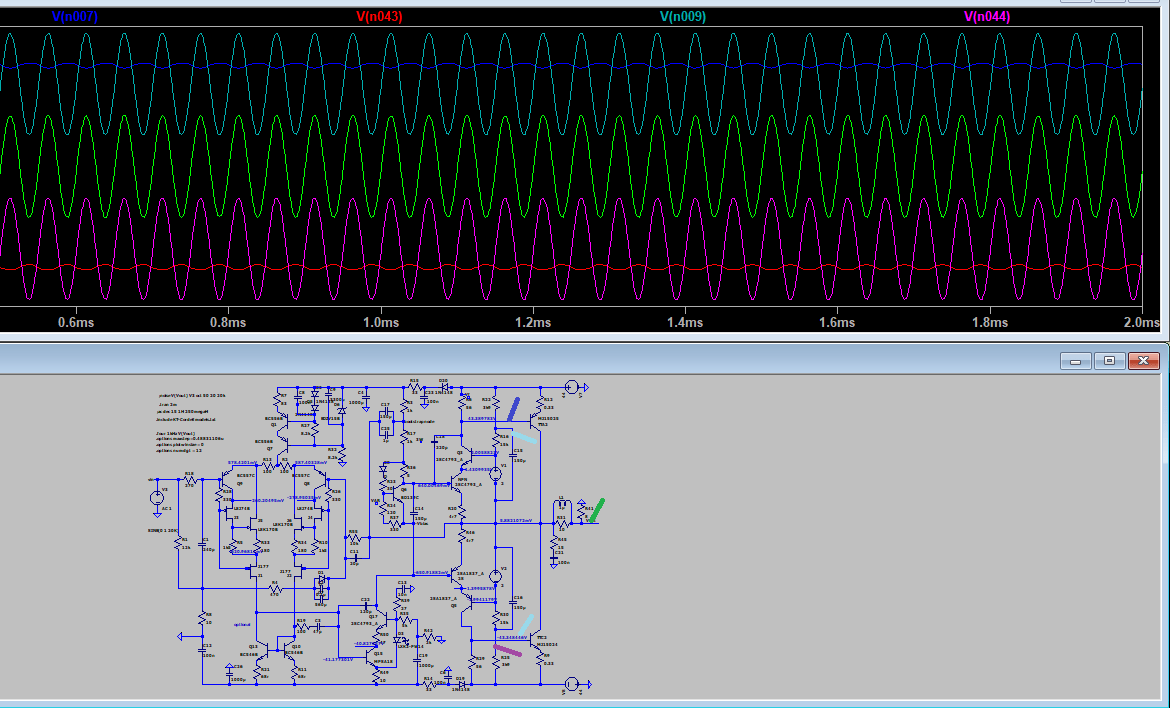This screenshot has width=1170, height=708.
Task: Select inductor L1 near the output
Action: [x=562, y=504]
